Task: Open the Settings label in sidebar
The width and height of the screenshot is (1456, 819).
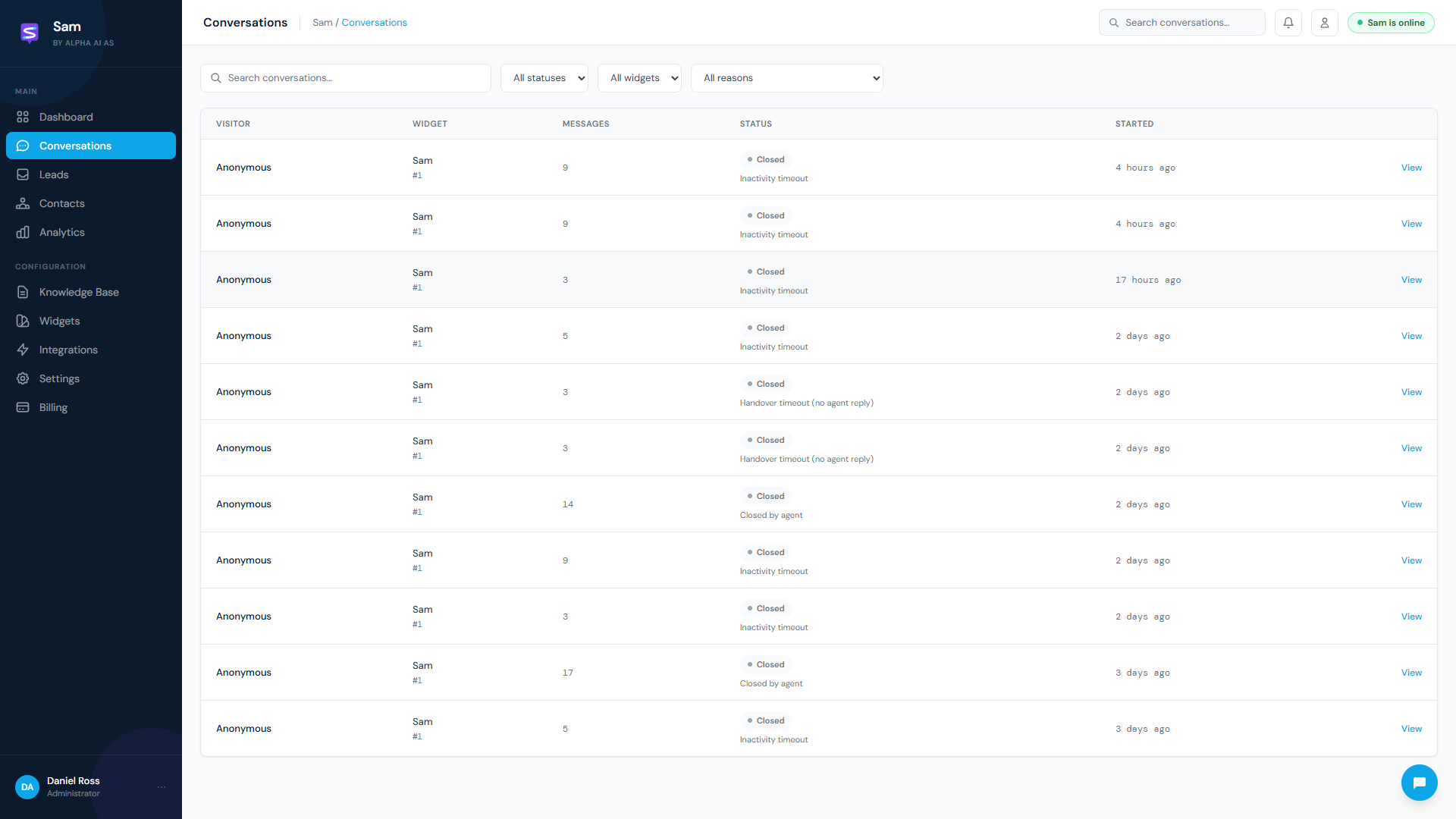Action: (59, 378)
